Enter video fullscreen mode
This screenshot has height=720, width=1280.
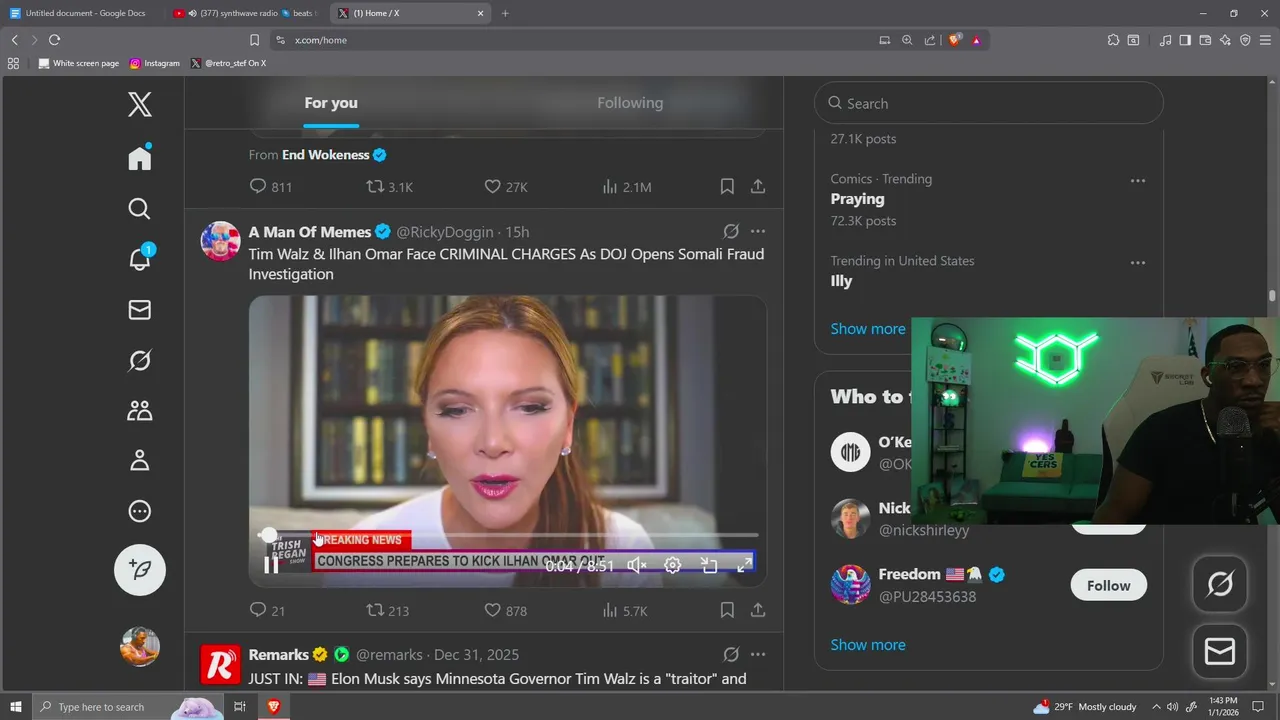tap(745, 565)
